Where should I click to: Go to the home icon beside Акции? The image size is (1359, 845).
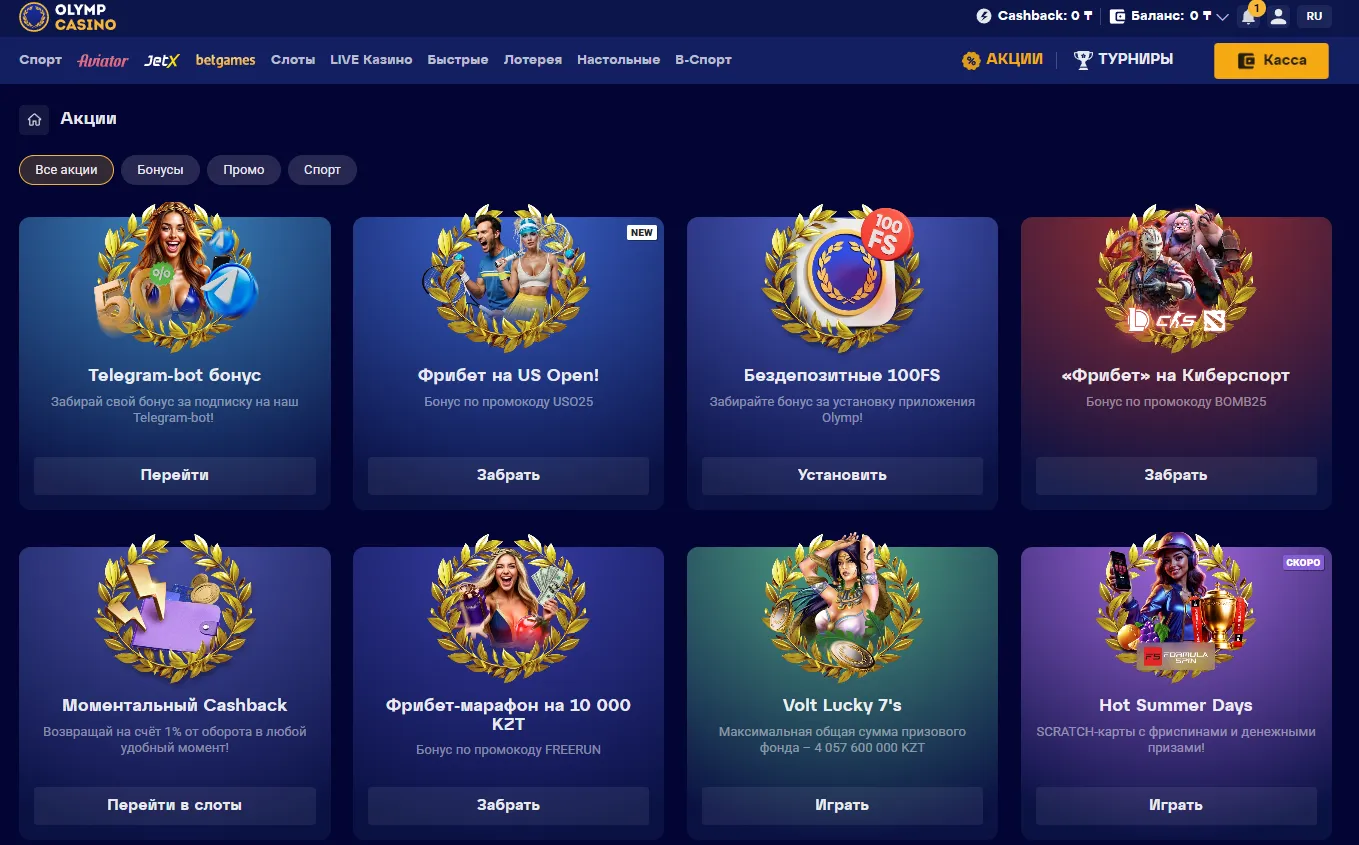coord(34,120)
